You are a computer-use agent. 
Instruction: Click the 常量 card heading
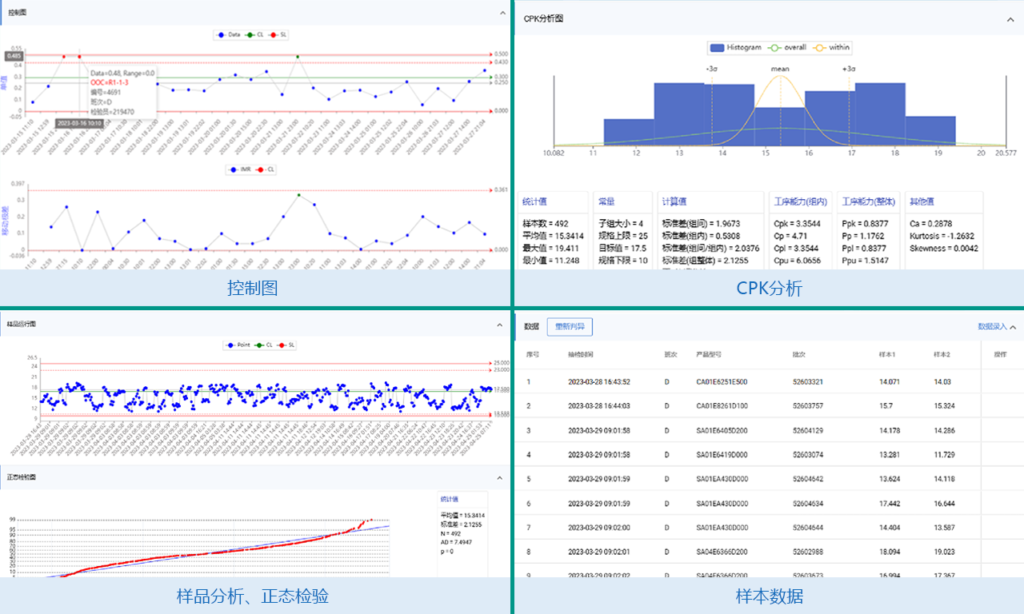click(607, 202)
